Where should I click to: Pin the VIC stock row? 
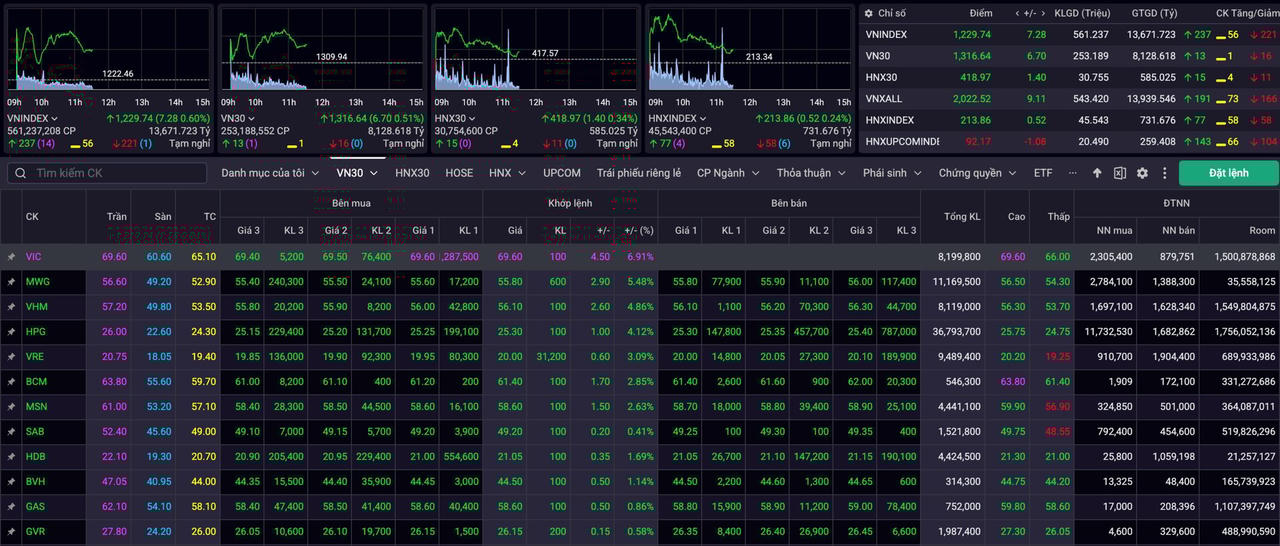pos(11,257)
